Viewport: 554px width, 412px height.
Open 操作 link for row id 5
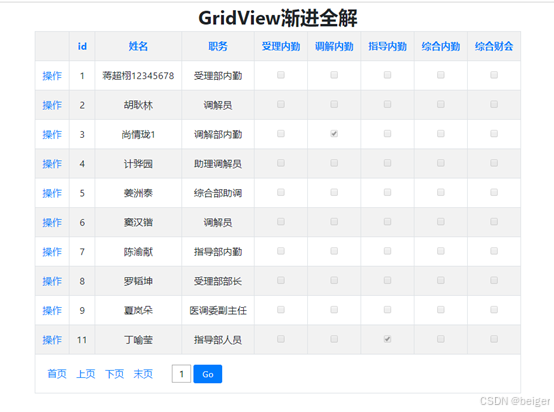[x=52, y=193]
